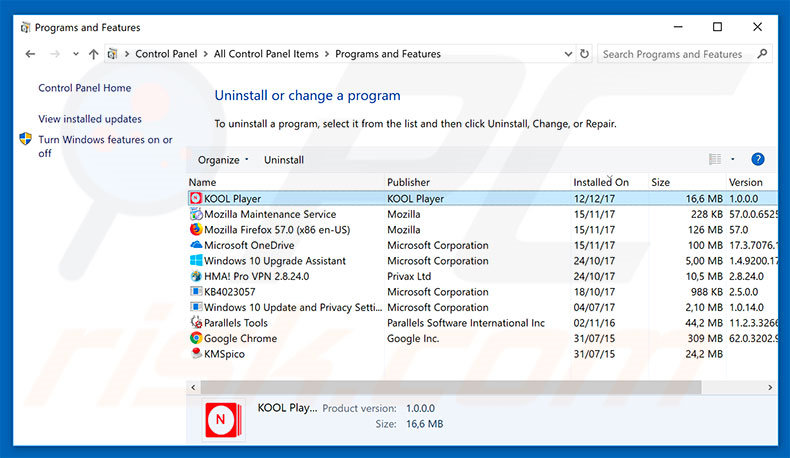Click Control Panel breadcrumb
The image size is (790, 458).
point(166,54)
